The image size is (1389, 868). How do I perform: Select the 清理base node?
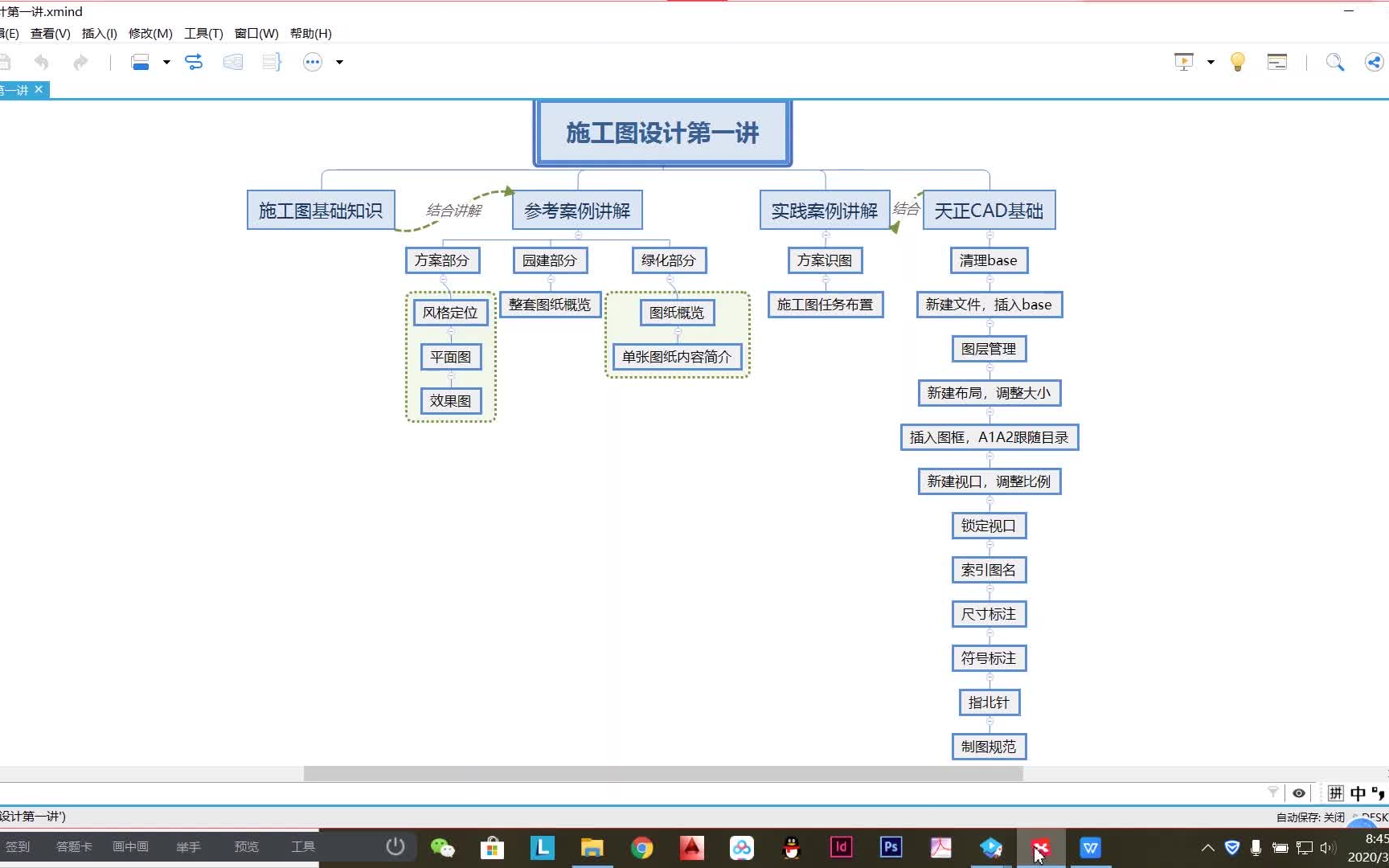pyautogui.click(x=989, y=260)
